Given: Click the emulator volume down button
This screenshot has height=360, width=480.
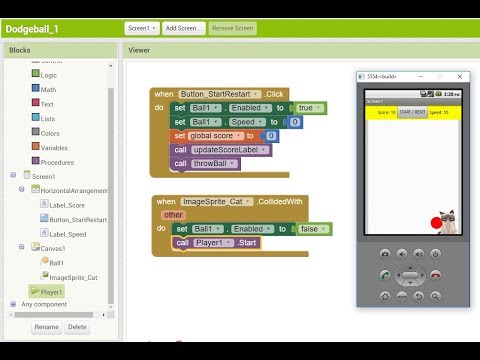Looking at the screenshot, I should (x=402, y=254).
